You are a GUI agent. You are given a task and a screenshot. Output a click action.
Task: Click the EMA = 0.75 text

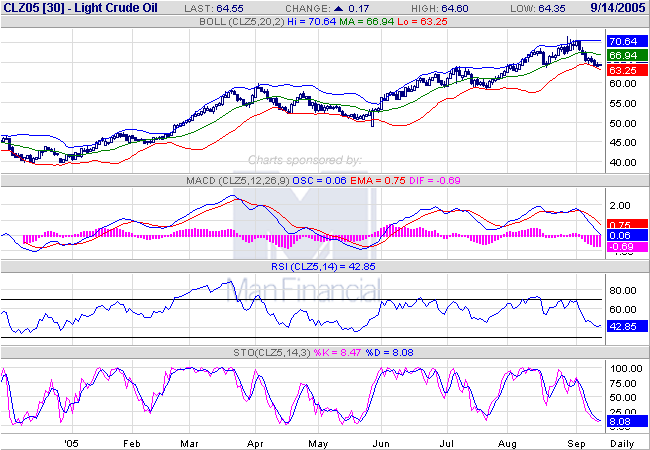pyautogui.click(x=378, y=181)
